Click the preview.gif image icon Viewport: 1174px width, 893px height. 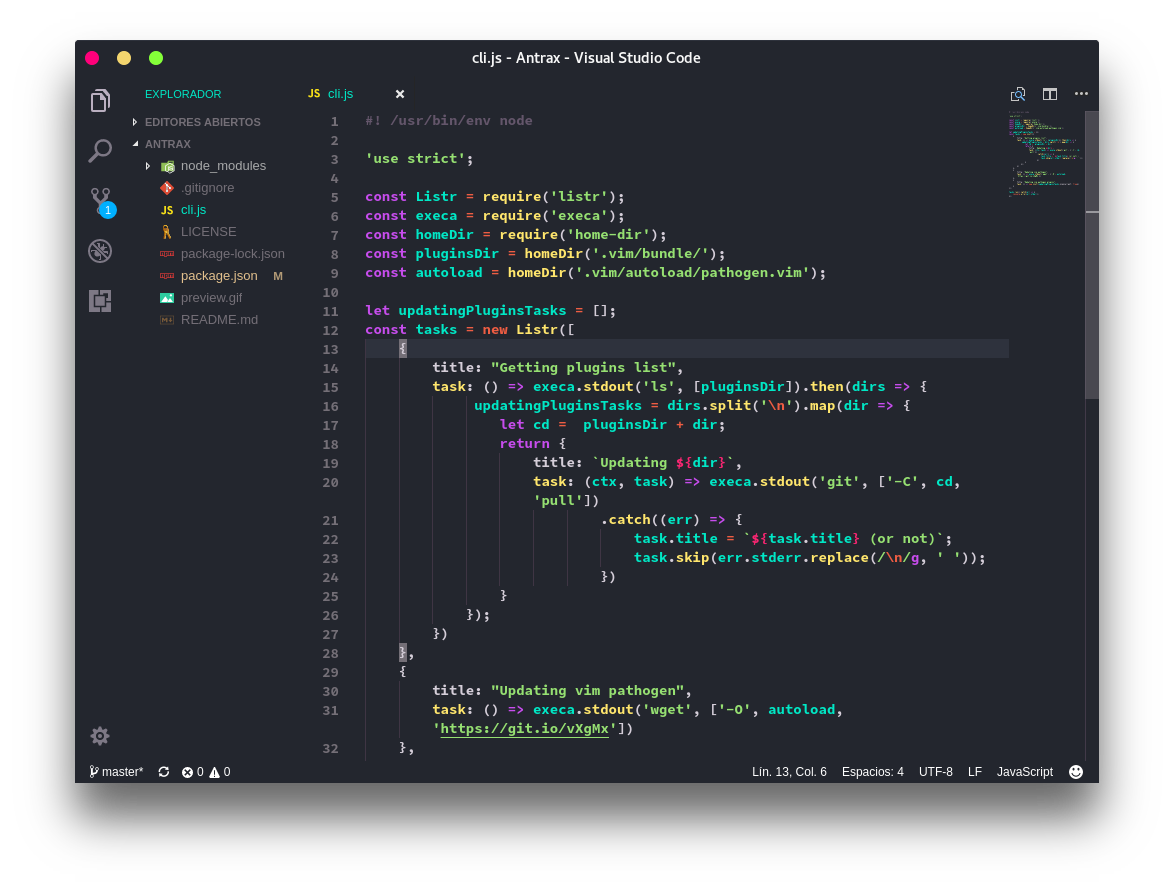(167, 298)
